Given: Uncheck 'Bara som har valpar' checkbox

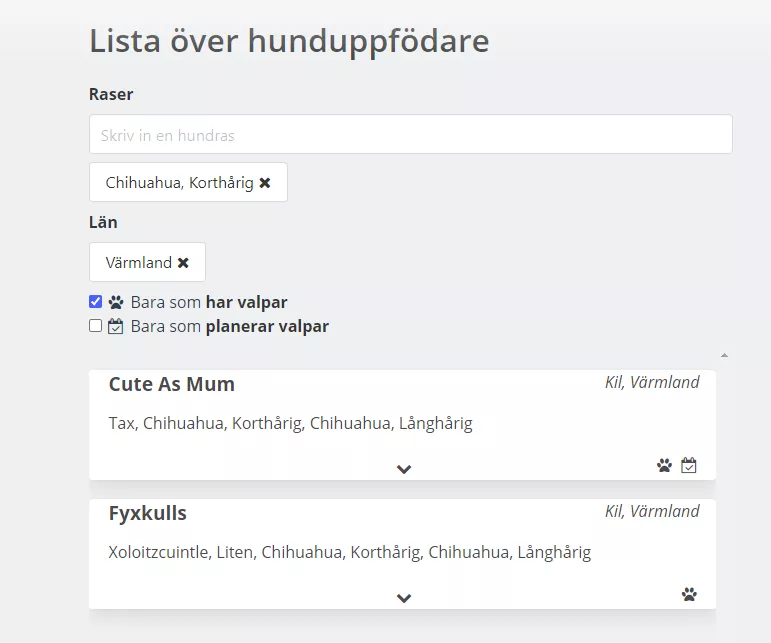Looking at the screenshot, I should click(x=95, y=301).
